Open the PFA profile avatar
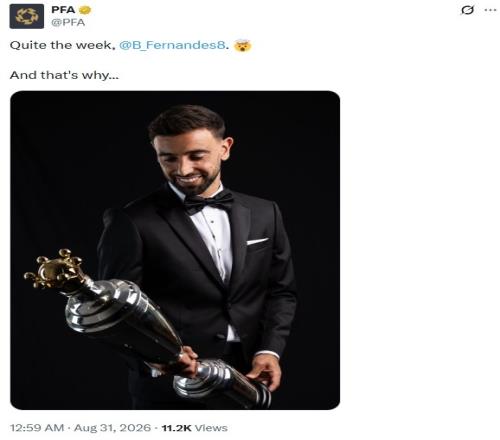Screen dimensions: 500x440 pos(27,16)
